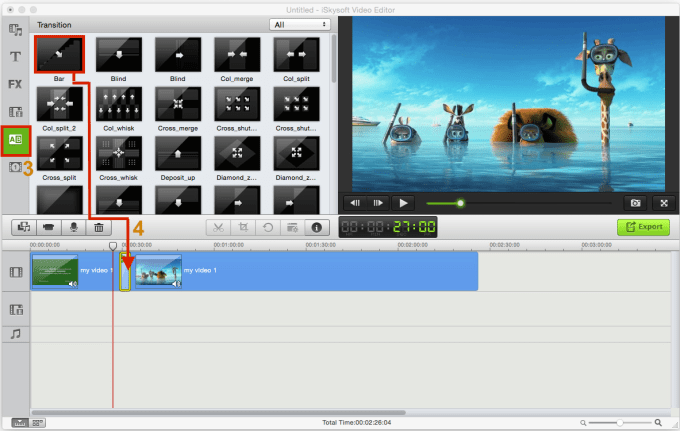Open the Media library sidebar tab
Screen dimensions: 680x431
[x=16, y=29]
